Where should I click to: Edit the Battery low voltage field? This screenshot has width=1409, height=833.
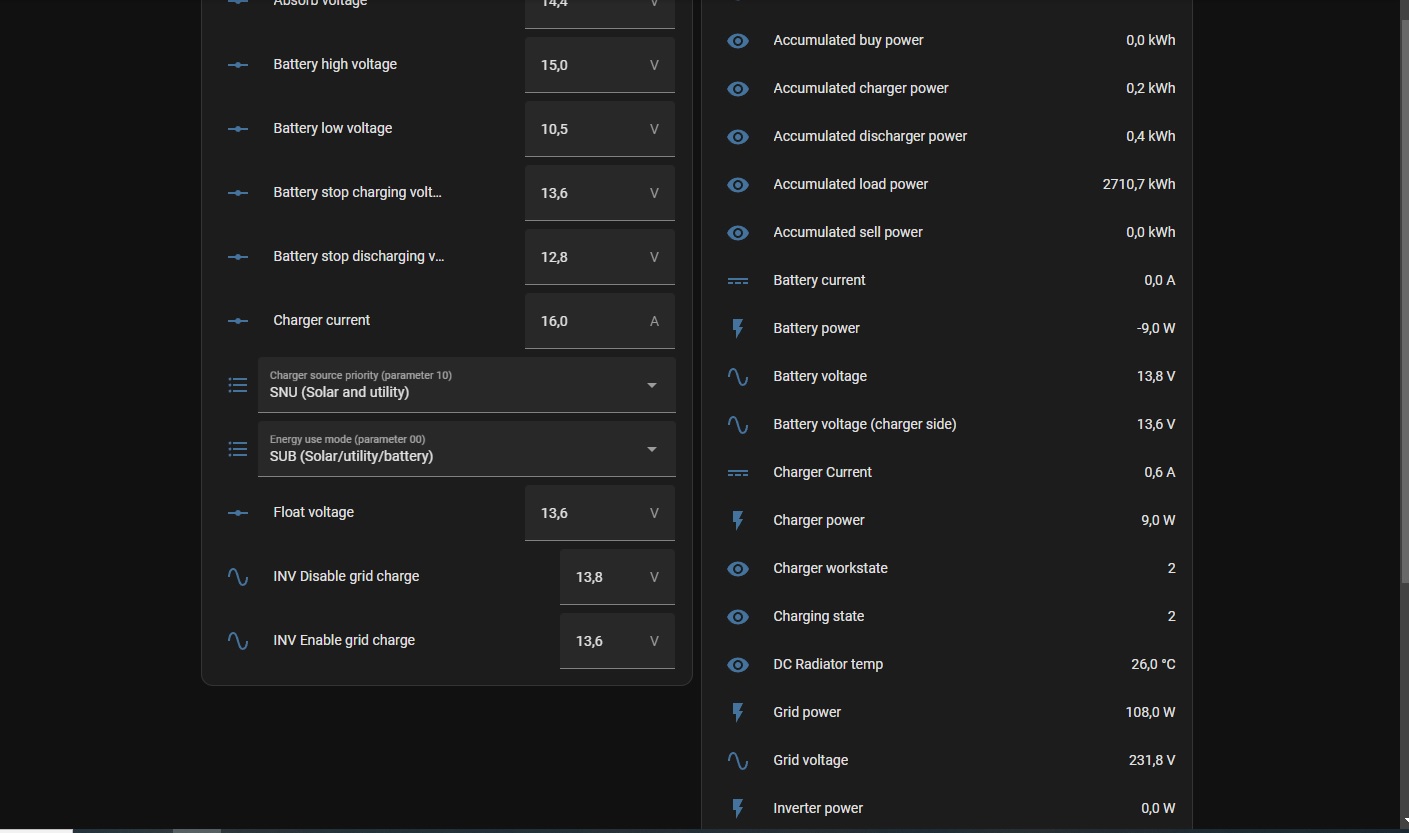tap(588, 129)
